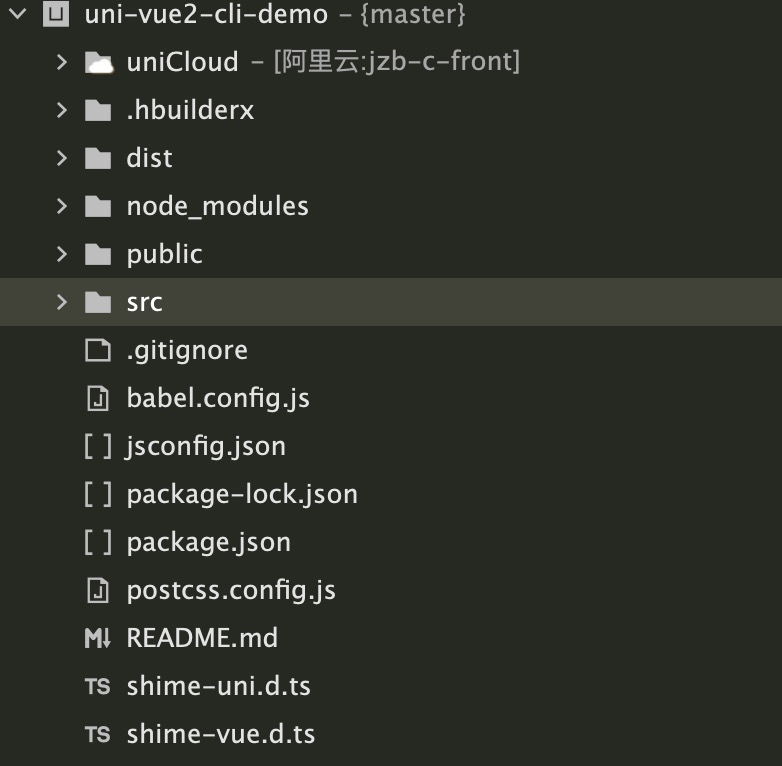Expand the dist folder arrow

pos(62,158)
